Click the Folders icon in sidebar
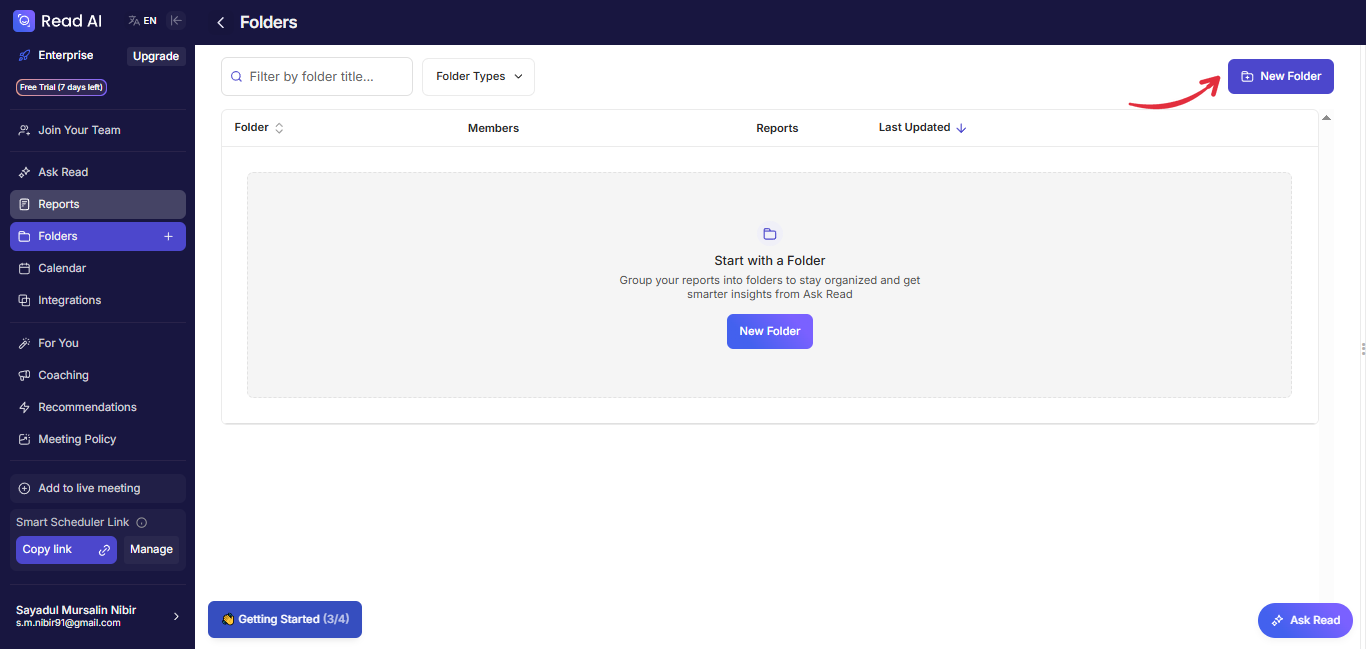The height and width of the screenshot is (649, 1366). 24,236
